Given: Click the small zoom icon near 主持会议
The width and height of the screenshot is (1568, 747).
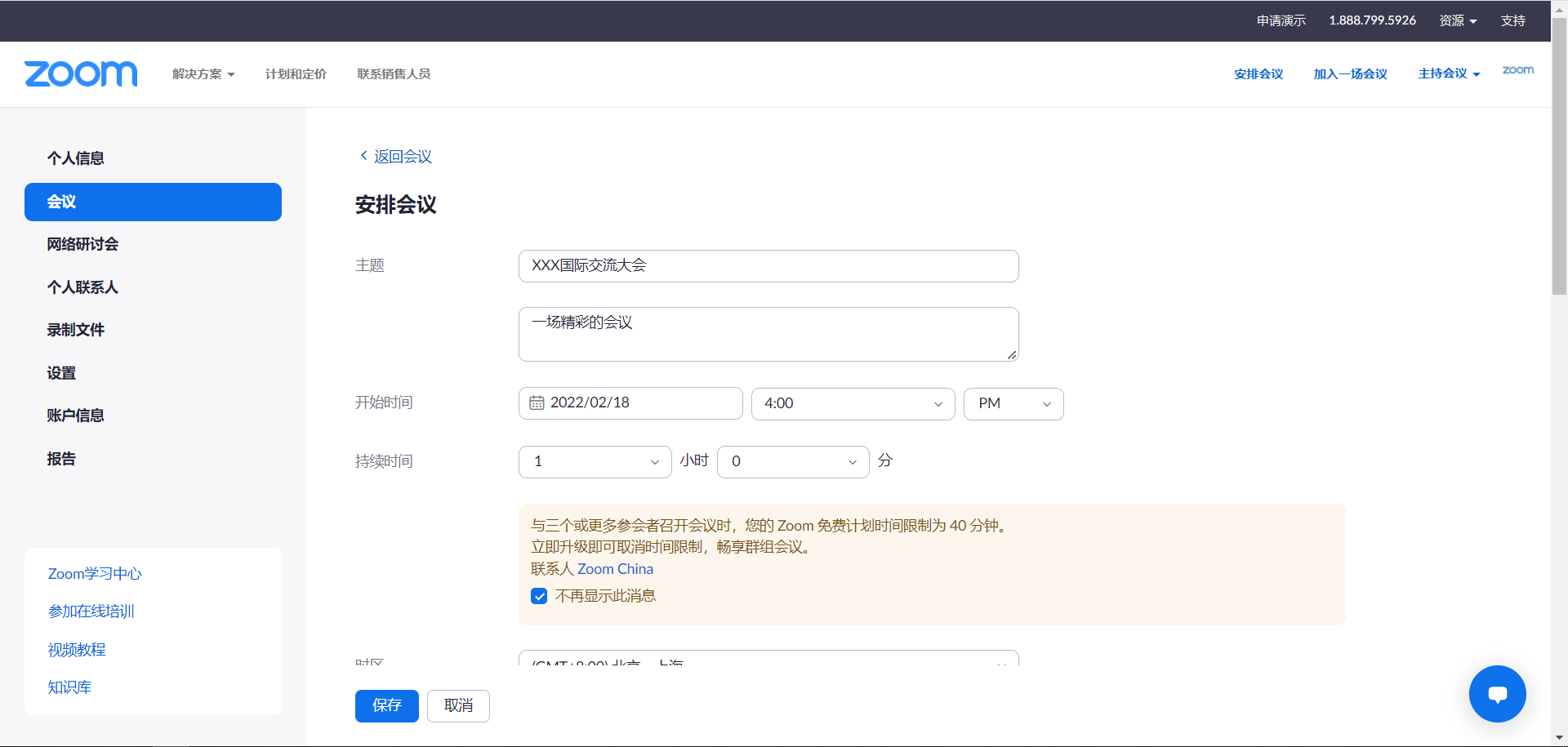Looking at the screenshot, I should (1517, 70).
